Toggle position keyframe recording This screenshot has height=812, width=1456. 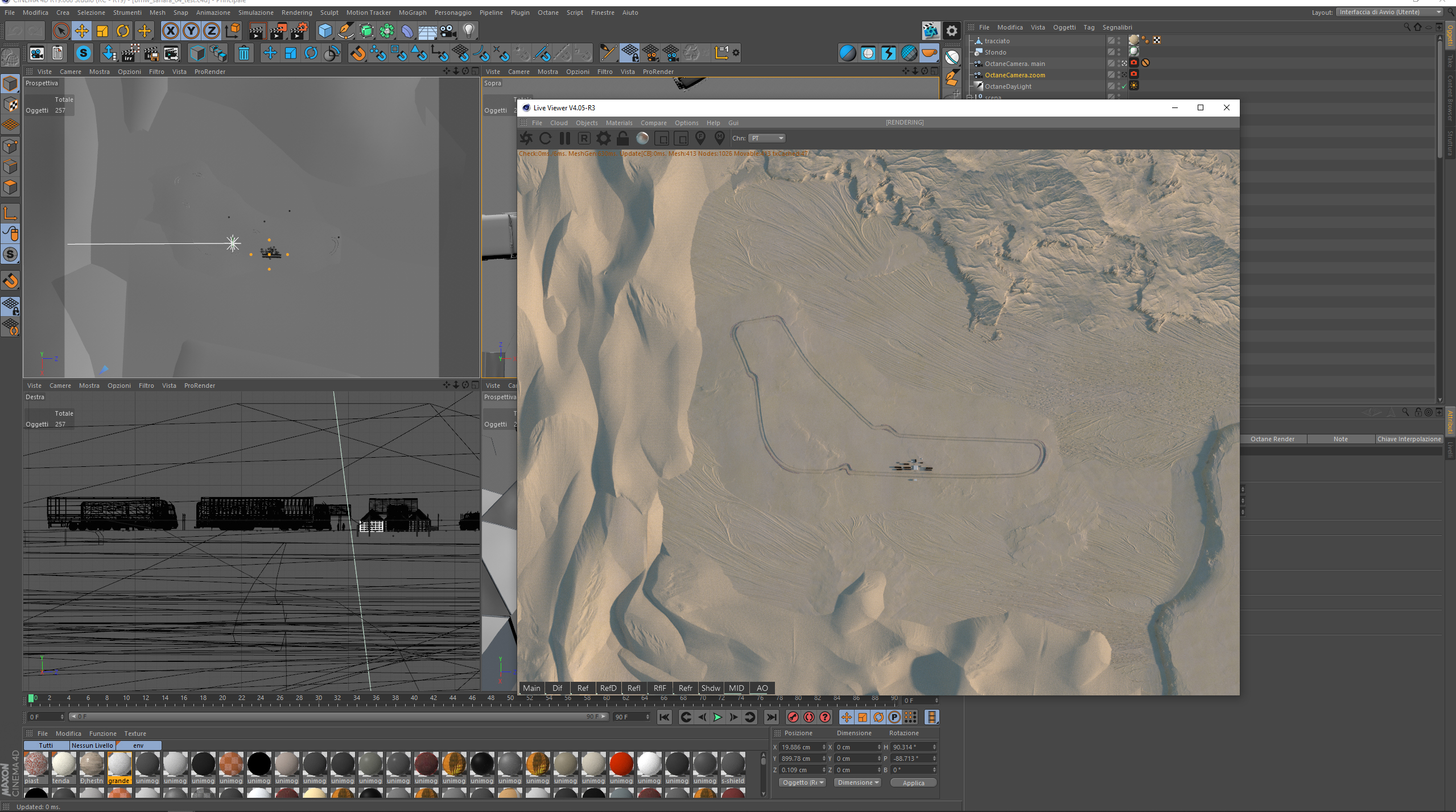(847, 717)
